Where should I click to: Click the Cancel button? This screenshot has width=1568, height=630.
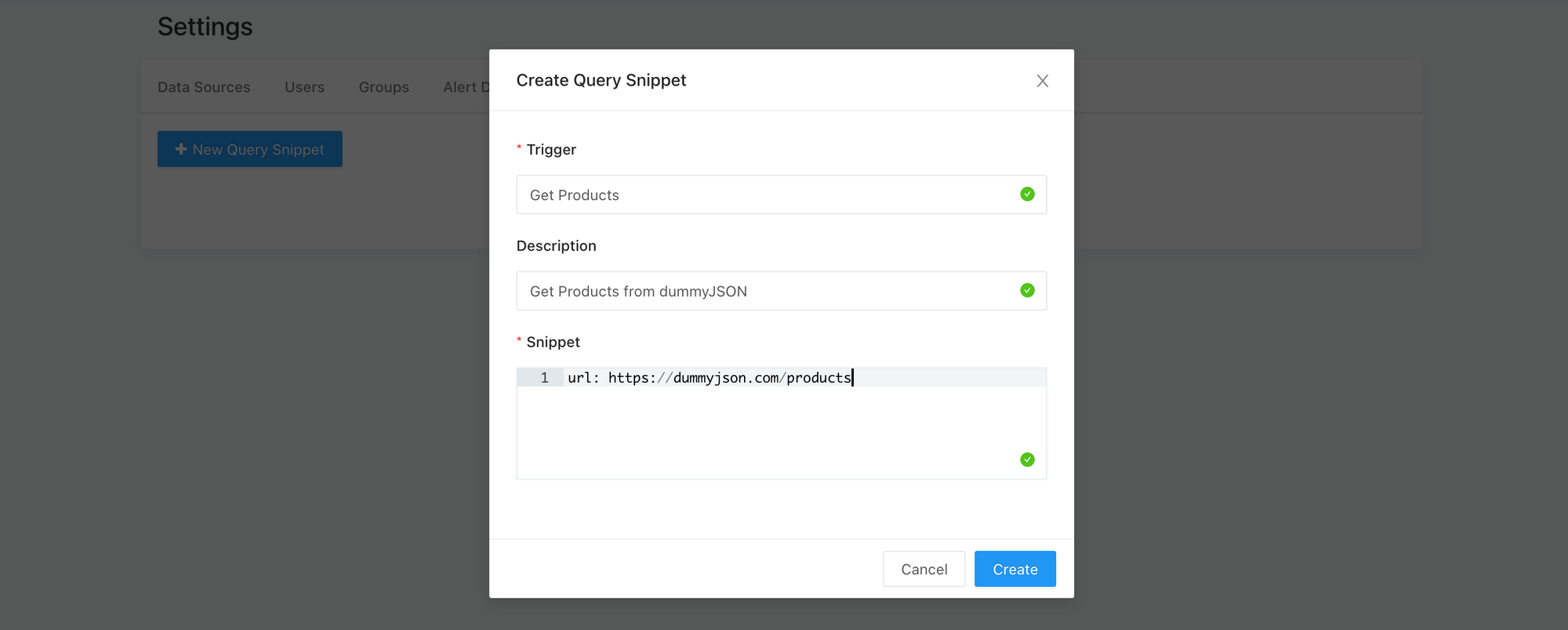point(924,569)
